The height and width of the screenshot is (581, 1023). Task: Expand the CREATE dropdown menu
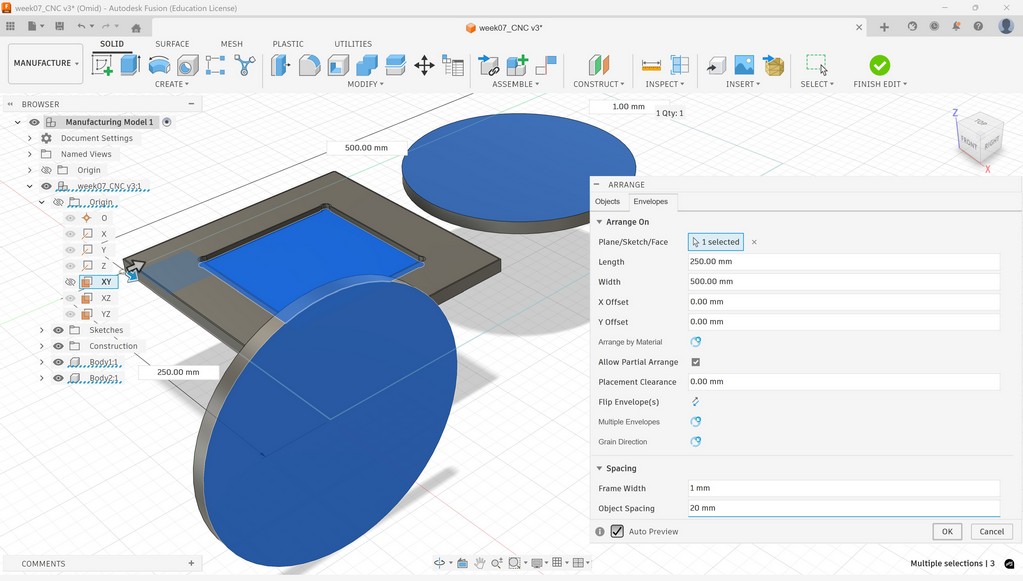coord(172,84)
